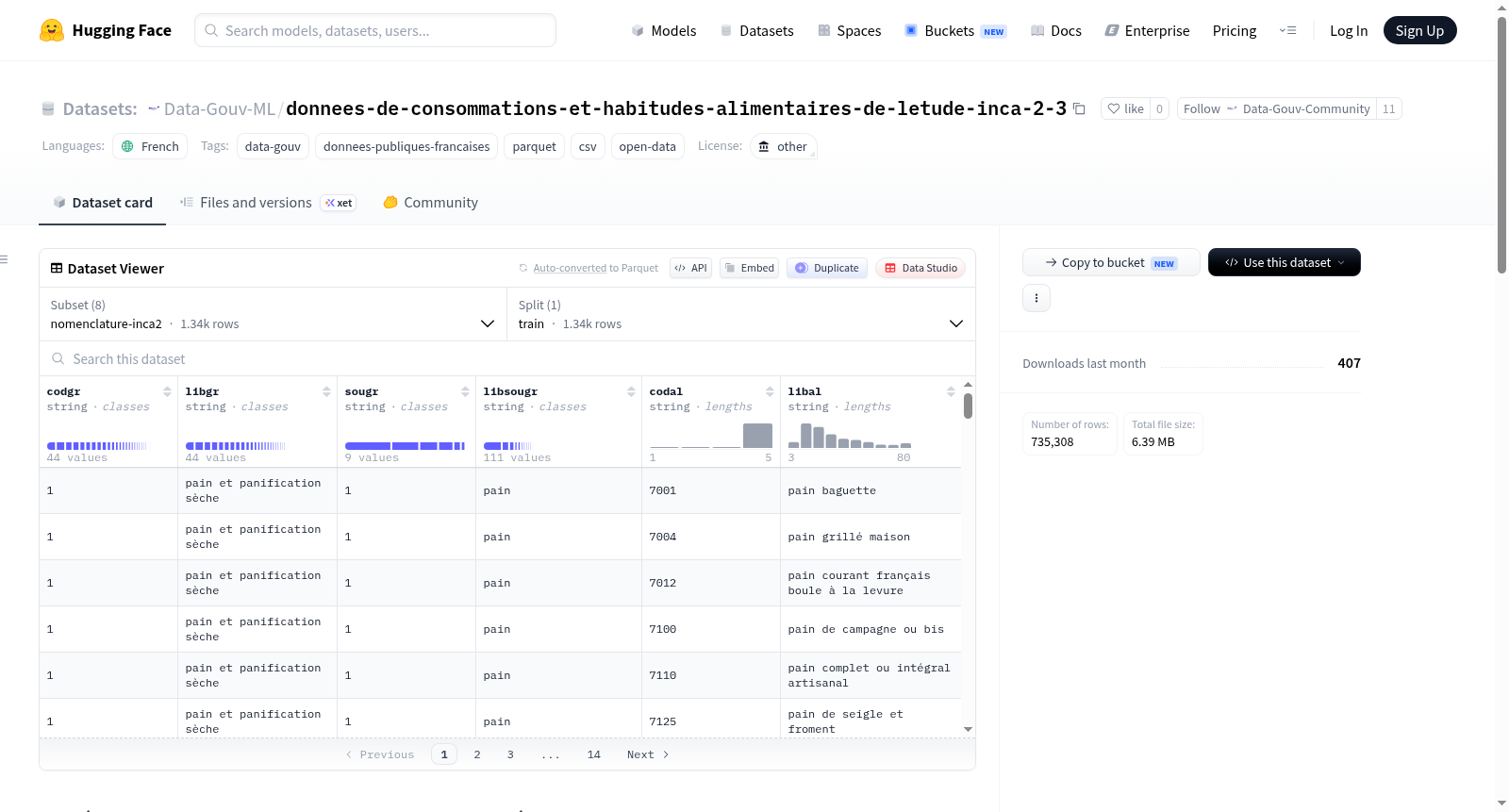Duplicate the dataset
The height and width of the screenshot is (812, 1509).
click(x=827, y=268)
